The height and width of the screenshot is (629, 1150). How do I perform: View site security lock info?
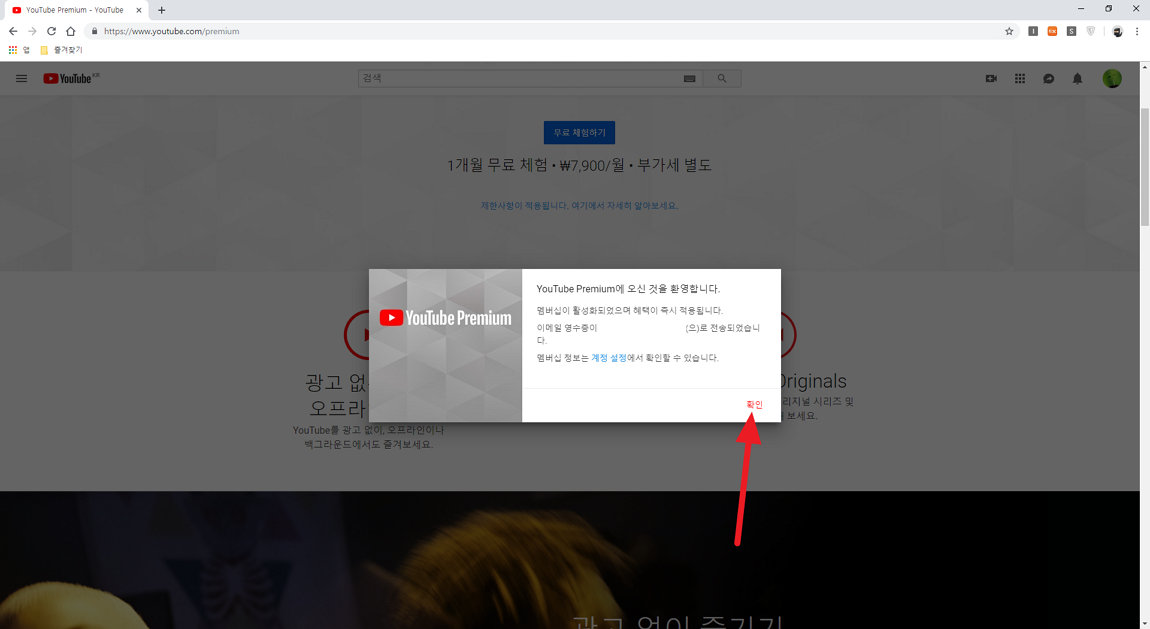95,31
